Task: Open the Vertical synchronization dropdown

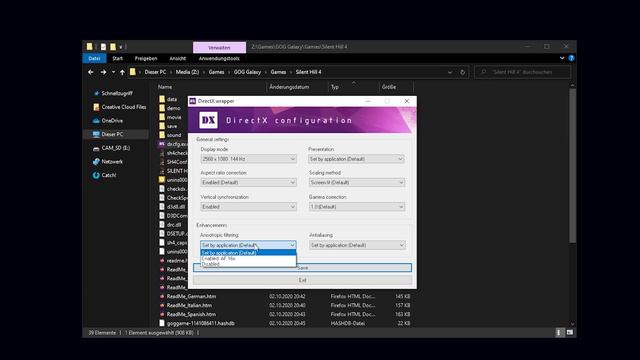Action: 248,207
